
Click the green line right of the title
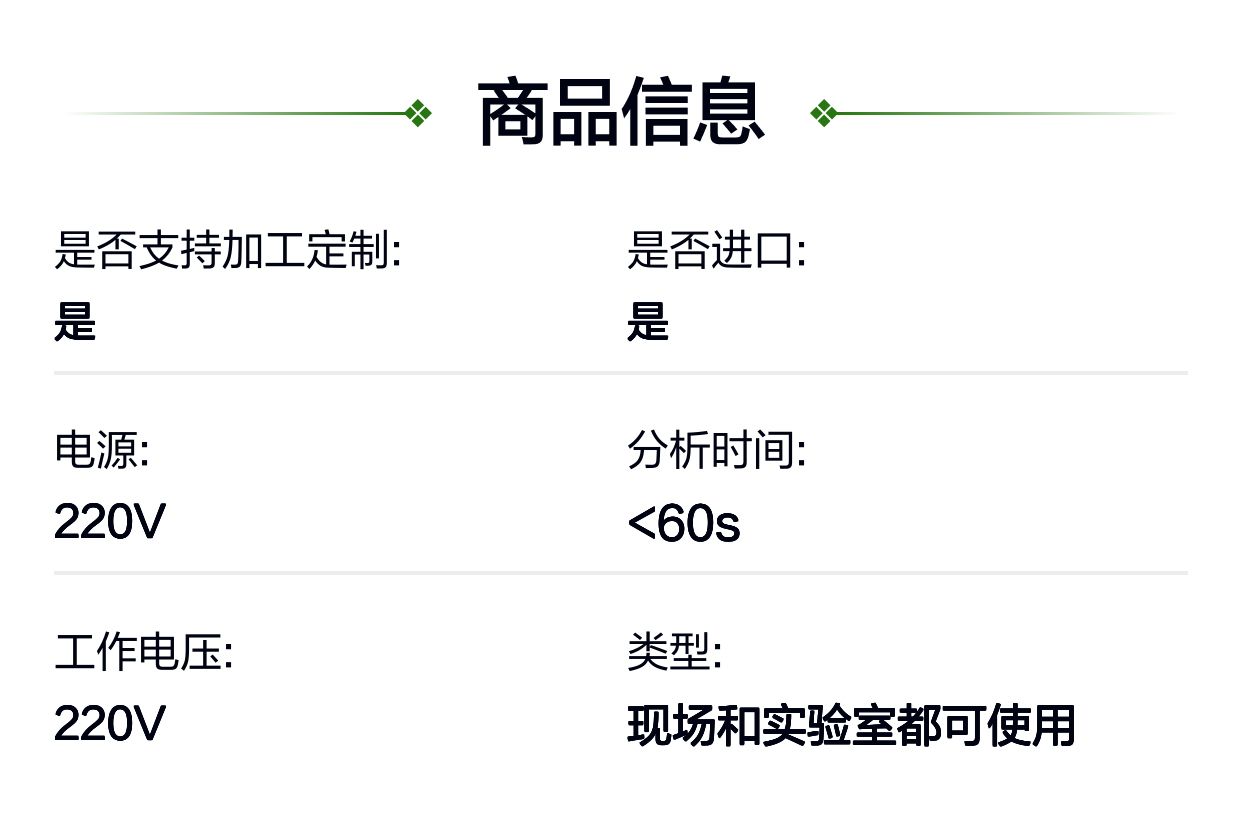pos(1006,113)
